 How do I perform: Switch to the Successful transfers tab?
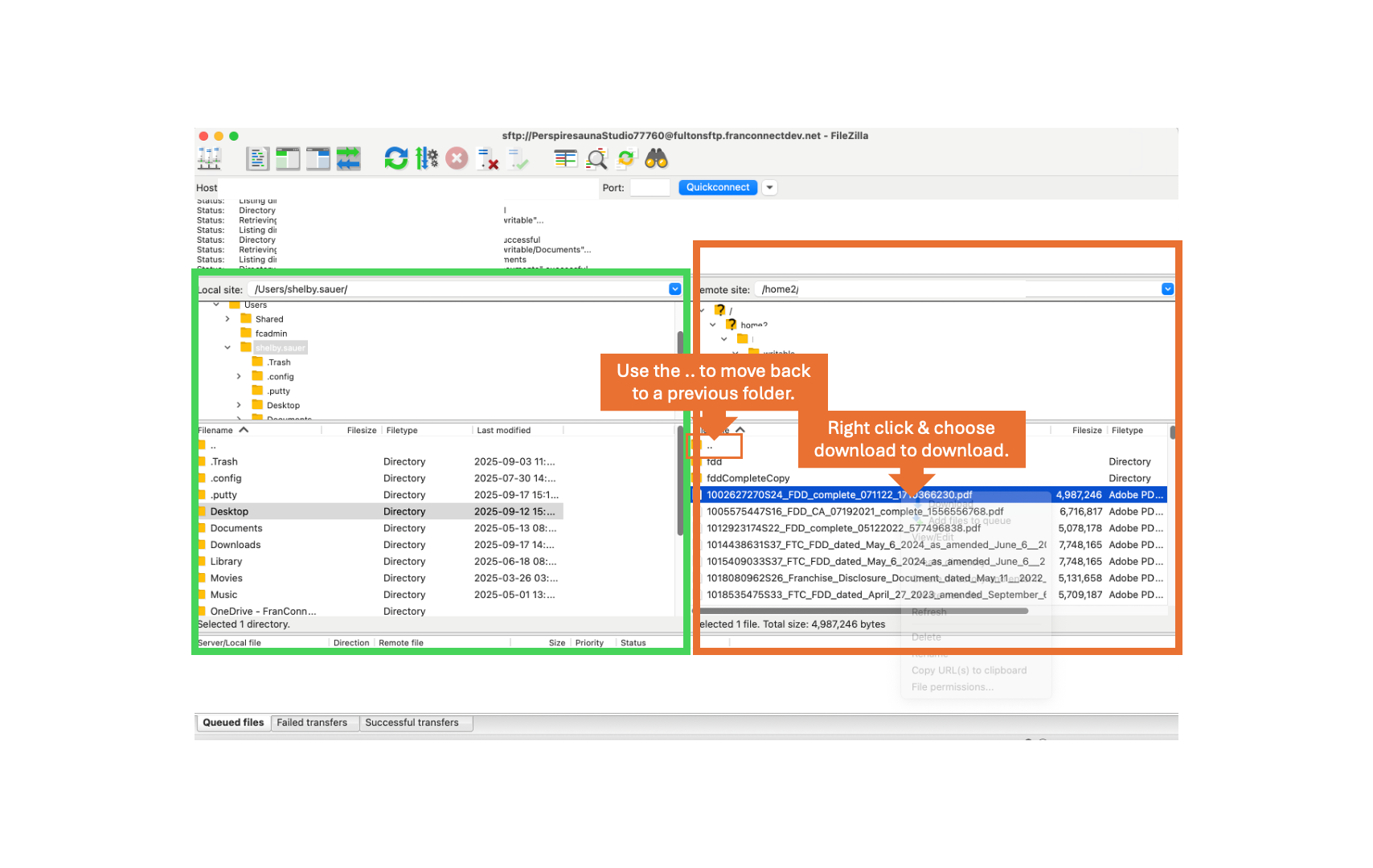pyautogui.click(x=412, y=723)
